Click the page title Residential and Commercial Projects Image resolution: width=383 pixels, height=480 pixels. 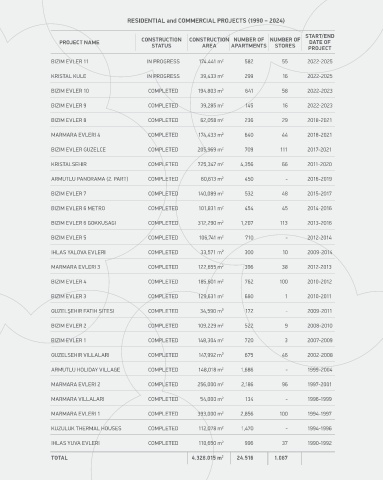click(206, 21)
